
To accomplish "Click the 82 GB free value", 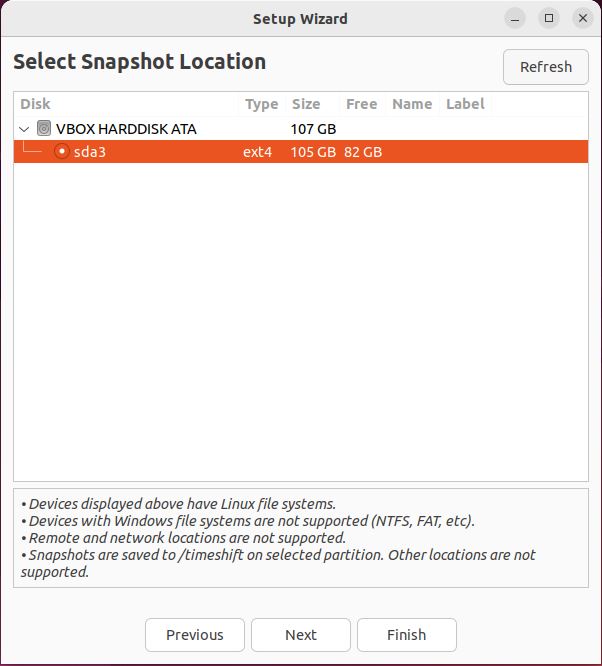I will click(x=363, y=152).
